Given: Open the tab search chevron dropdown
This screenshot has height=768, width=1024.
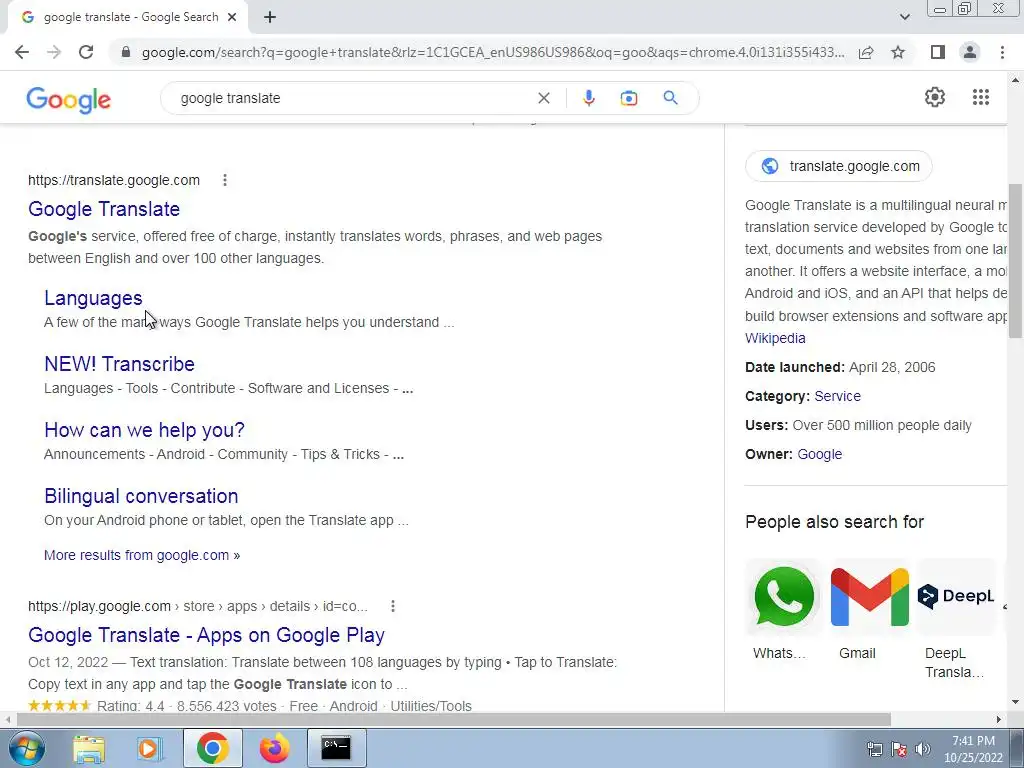Looking at the screenshot, I should pos(904,18).
